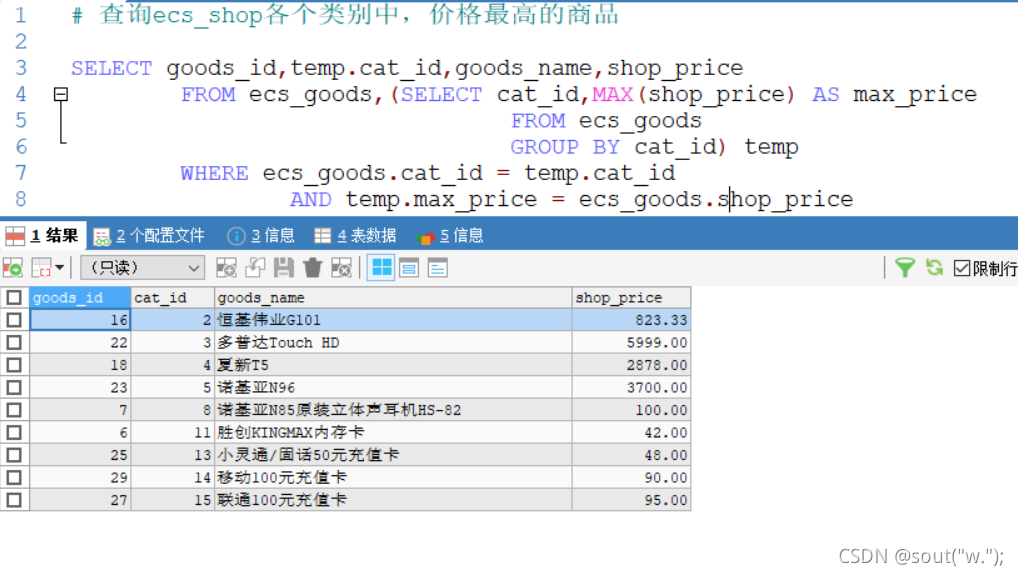The image size is (1018, 576).
Task: Click the GROUP BY keywords in line 6
Action: [565, 147]
